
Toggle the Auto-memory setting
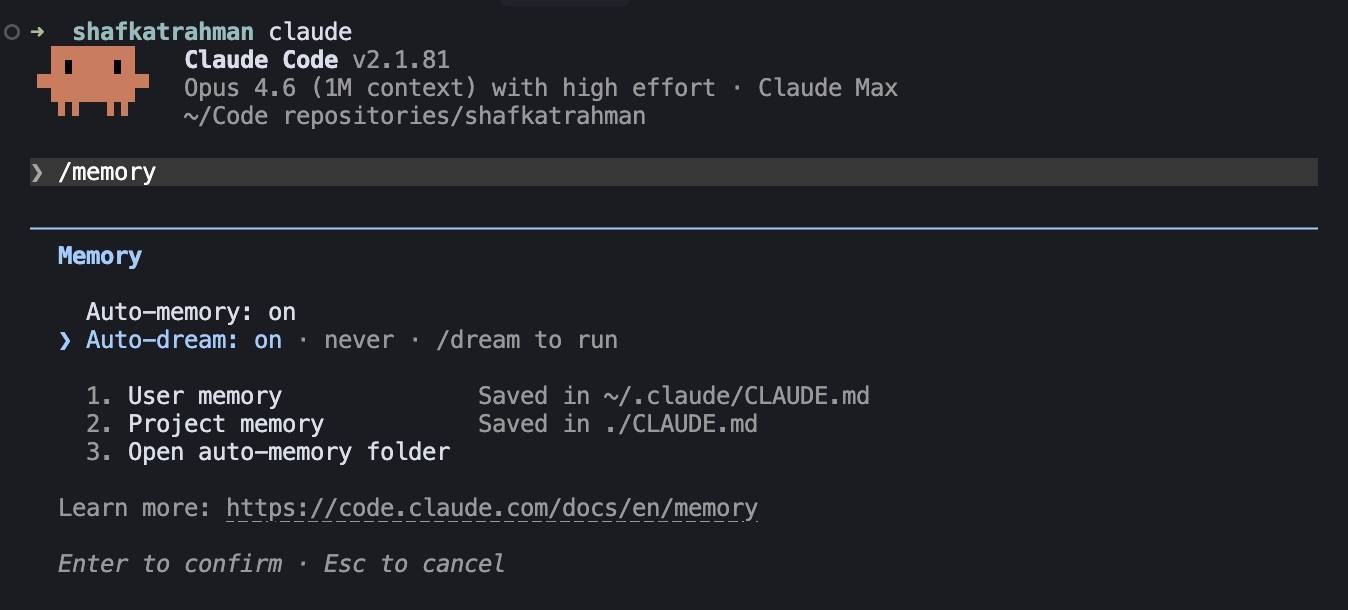[190, 312]
